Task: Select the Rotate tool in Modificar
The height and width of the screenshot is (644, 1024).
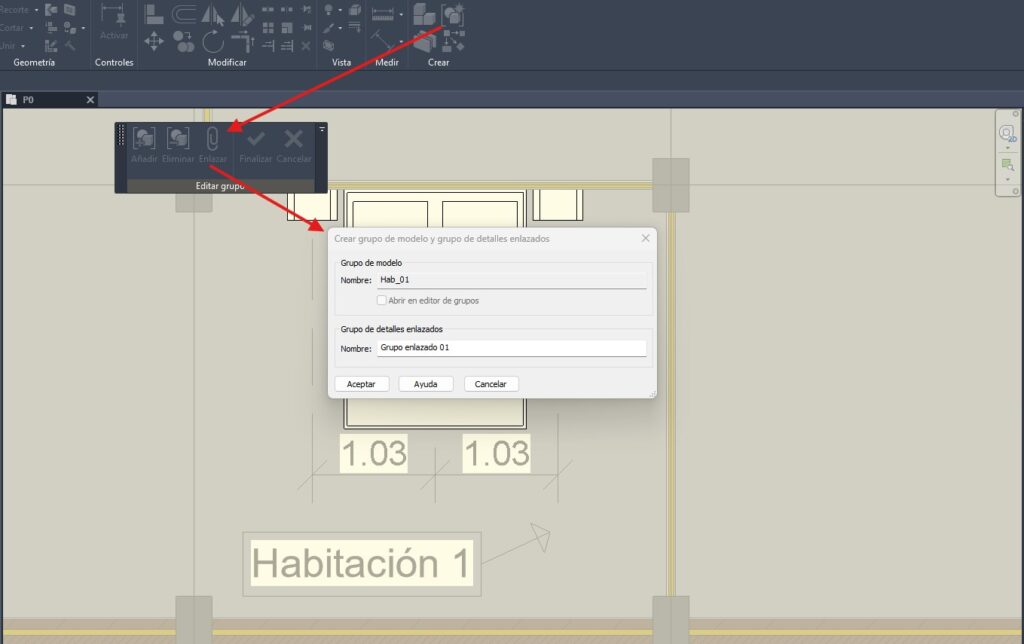Action: point(213,41)
